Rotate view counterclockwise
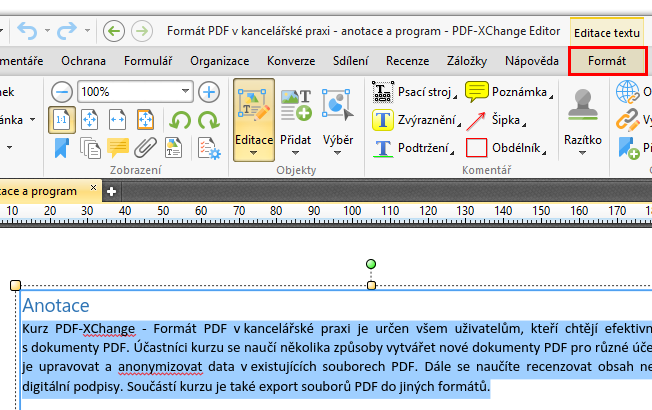Viewport: 652px width, 410px height. tap(180, 120)
